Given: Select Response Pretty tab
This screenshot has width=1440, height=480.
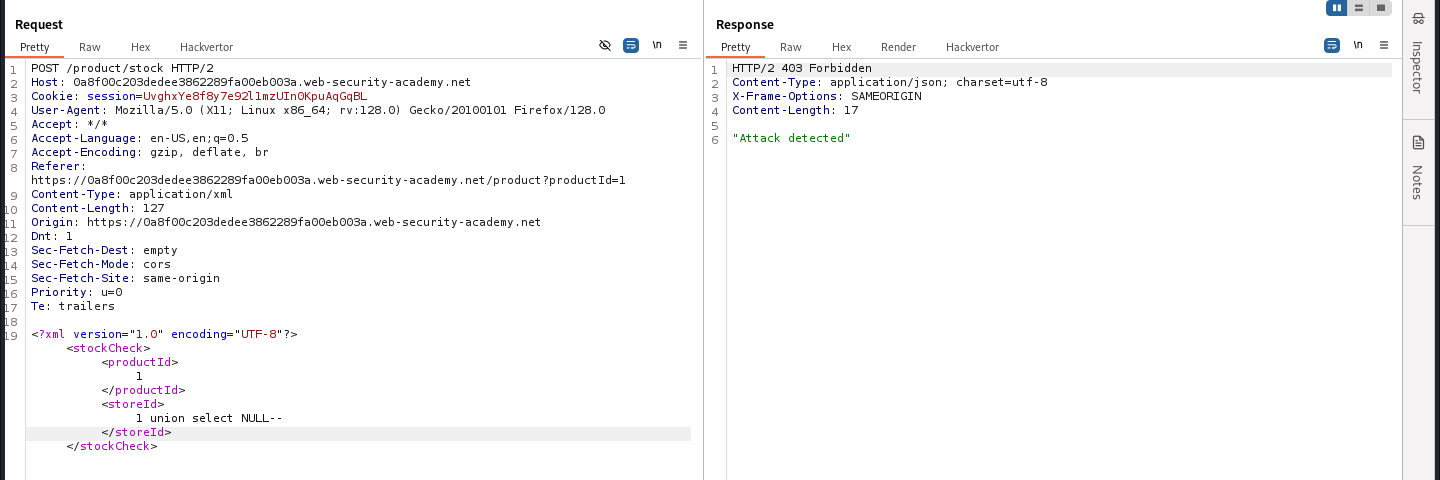Looking at the screenshot, I should (x=736, y=47).
